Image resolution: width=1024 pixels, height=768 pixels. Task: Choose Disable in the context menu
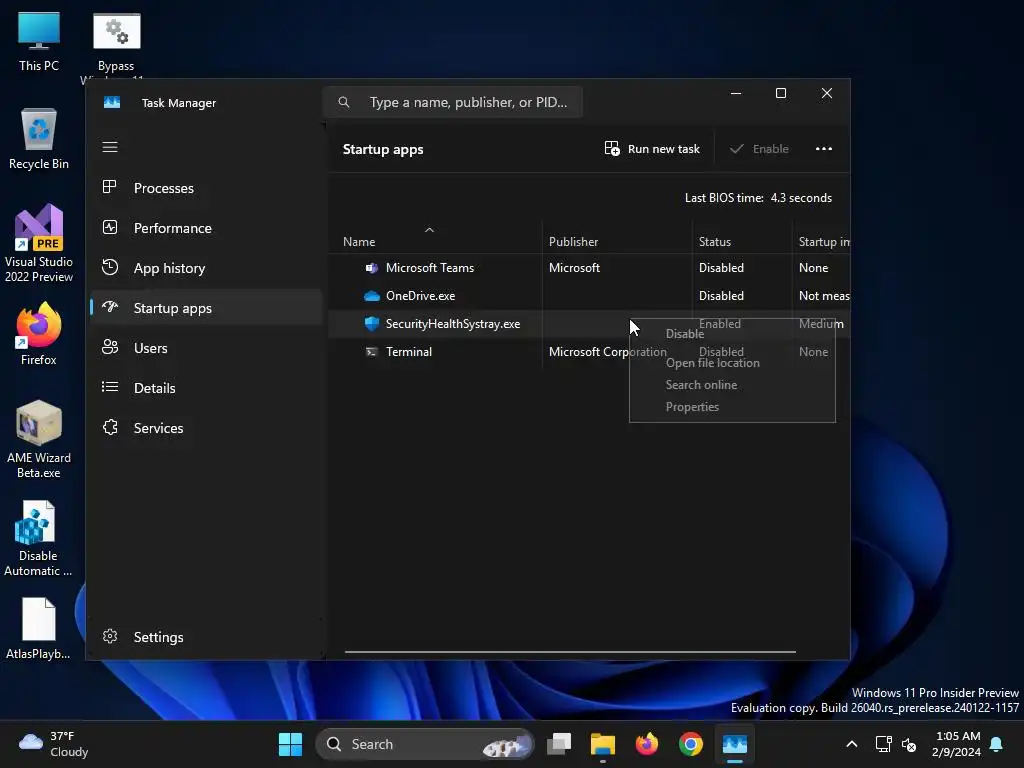[x=684, y=334]
